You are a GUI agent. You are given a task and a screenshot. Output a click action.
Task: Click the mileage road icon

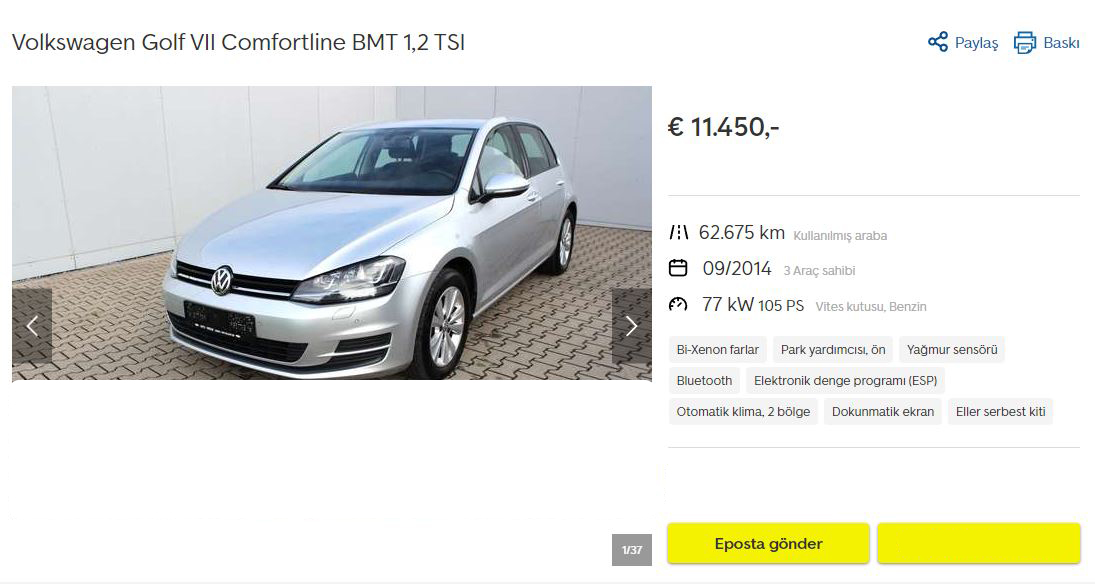(678, 233)
